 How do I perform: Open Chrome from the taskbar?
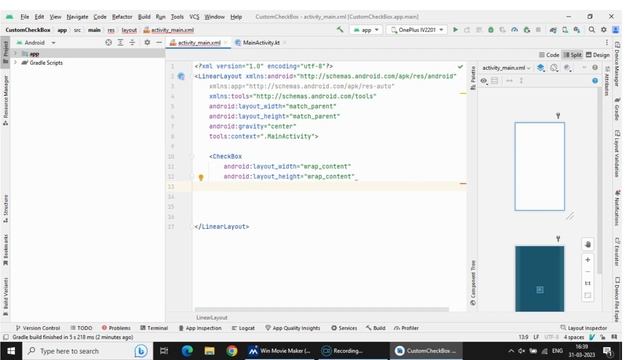click(x=231, y=351)
